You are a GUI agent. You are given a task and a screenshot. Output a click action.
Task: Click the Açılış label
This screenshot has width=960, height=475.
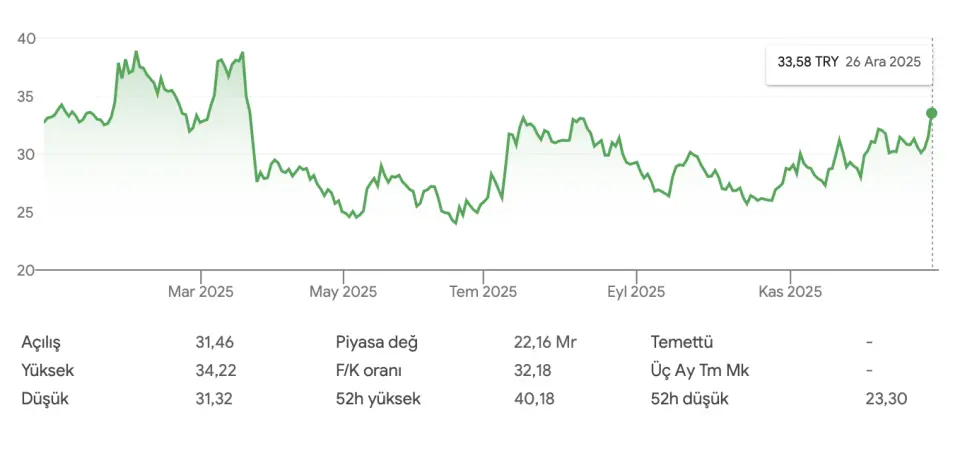[41, 342]
